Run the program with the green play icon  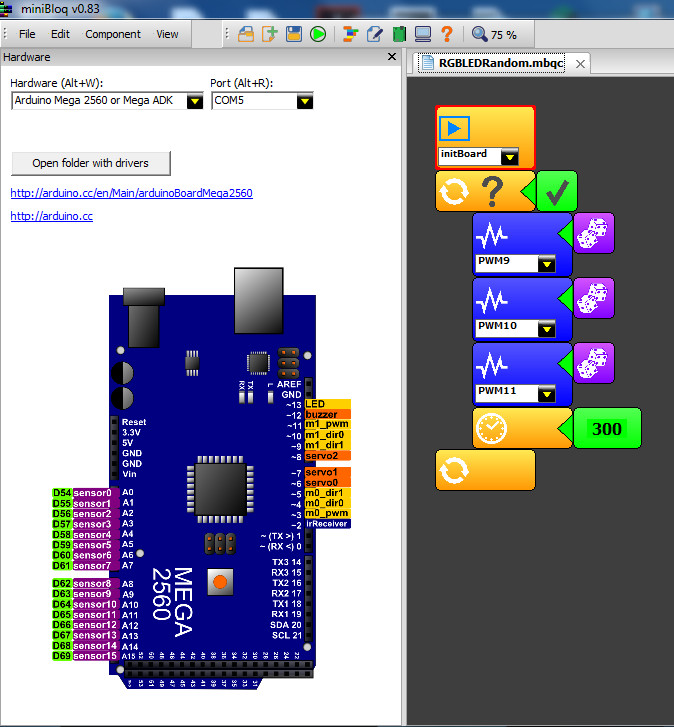coord(318,34)
